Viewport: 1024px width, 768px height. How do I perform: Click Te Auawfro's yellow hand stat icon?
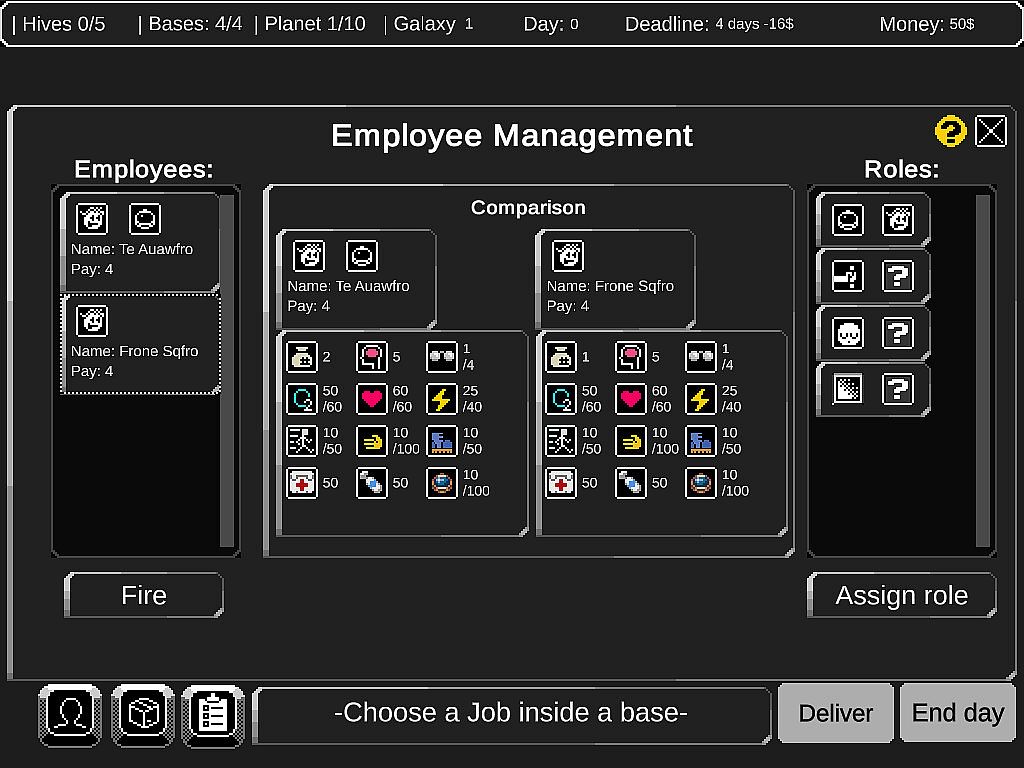coord(372,441)
